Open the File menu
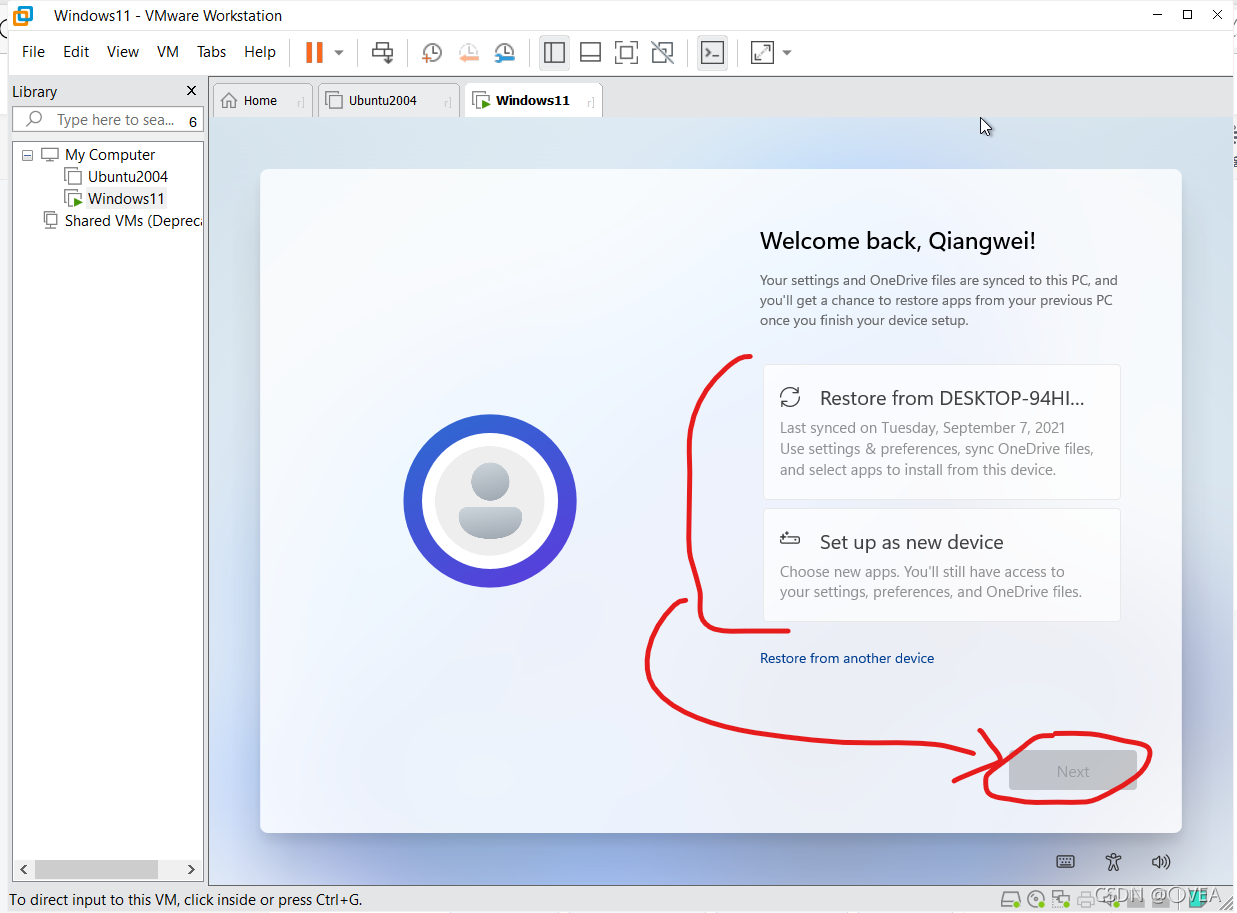Image resolution: width=1237 pixels, height=913 pixels. click(x=33, y=52)
